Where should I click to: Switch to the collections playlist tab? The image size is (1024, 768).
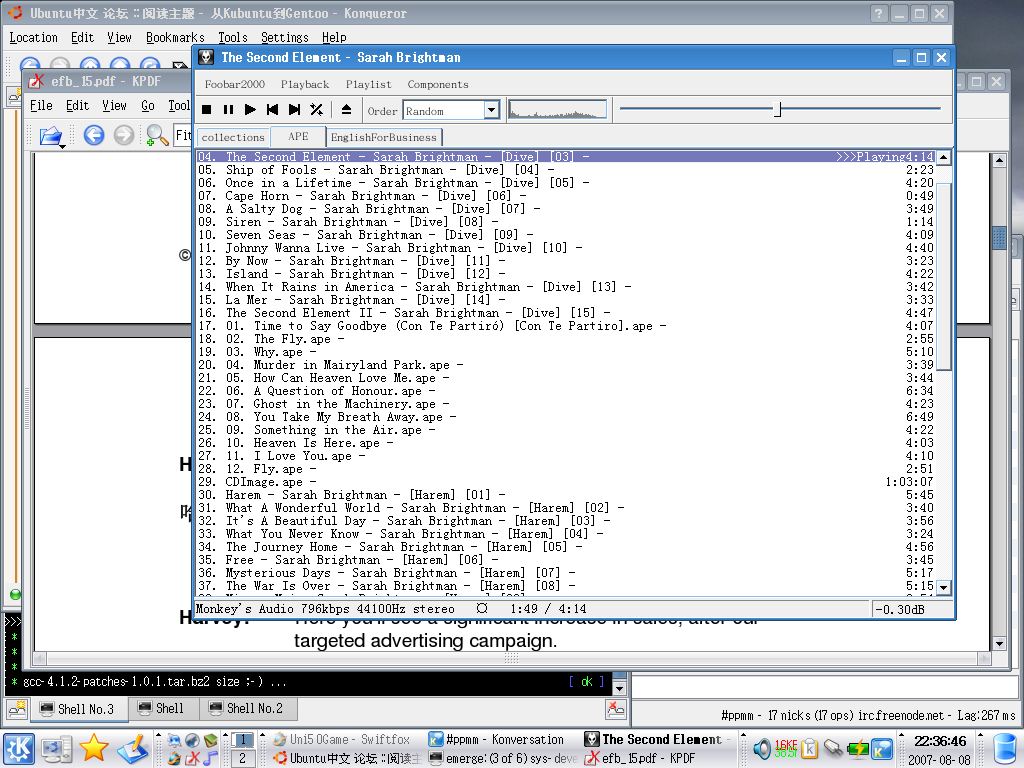pyautogui.click(x=232, y=137)
